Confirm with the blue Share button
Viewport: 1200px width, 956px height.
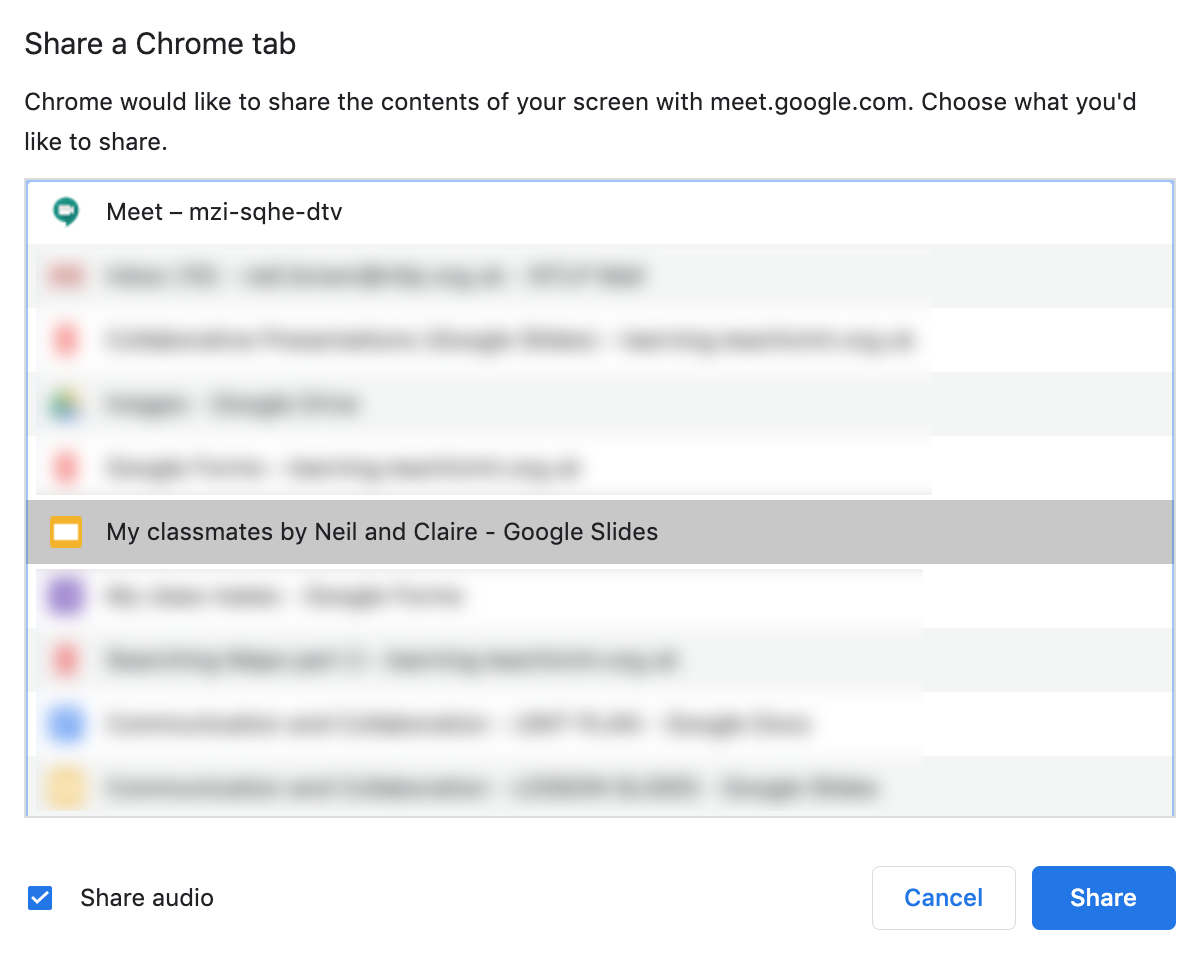1103,898
